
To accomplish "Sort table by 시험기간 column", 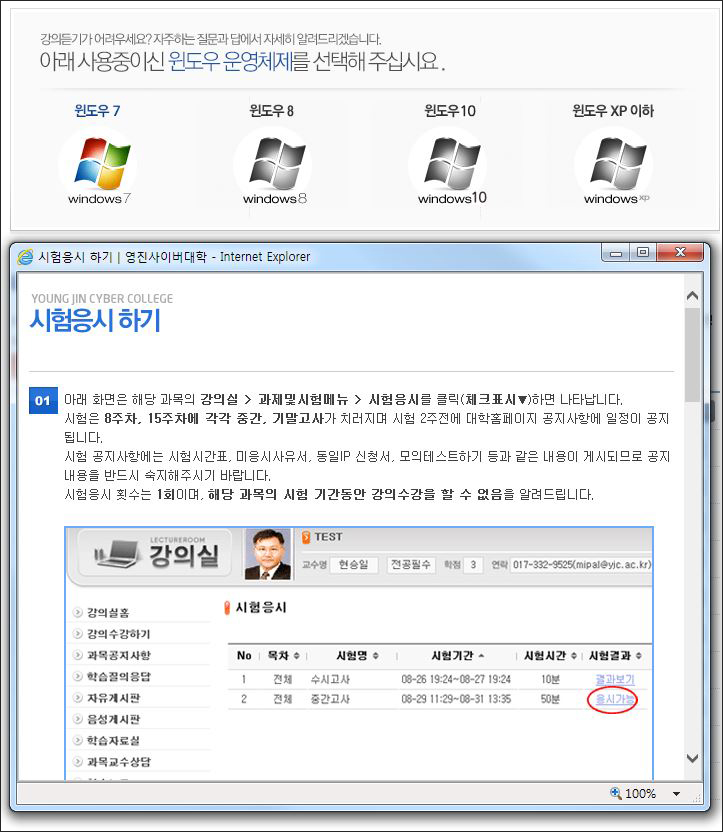I will [457, 656].
